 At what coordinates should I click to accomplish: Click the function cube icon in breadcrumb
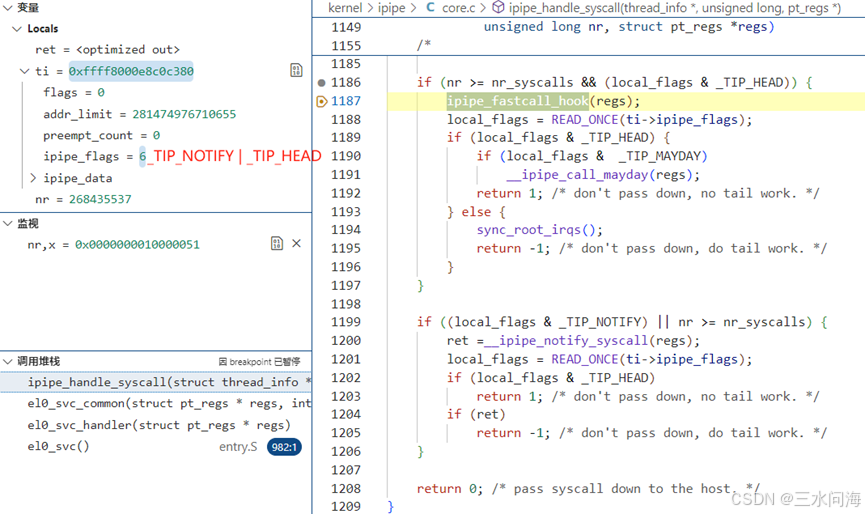(498, 7)
